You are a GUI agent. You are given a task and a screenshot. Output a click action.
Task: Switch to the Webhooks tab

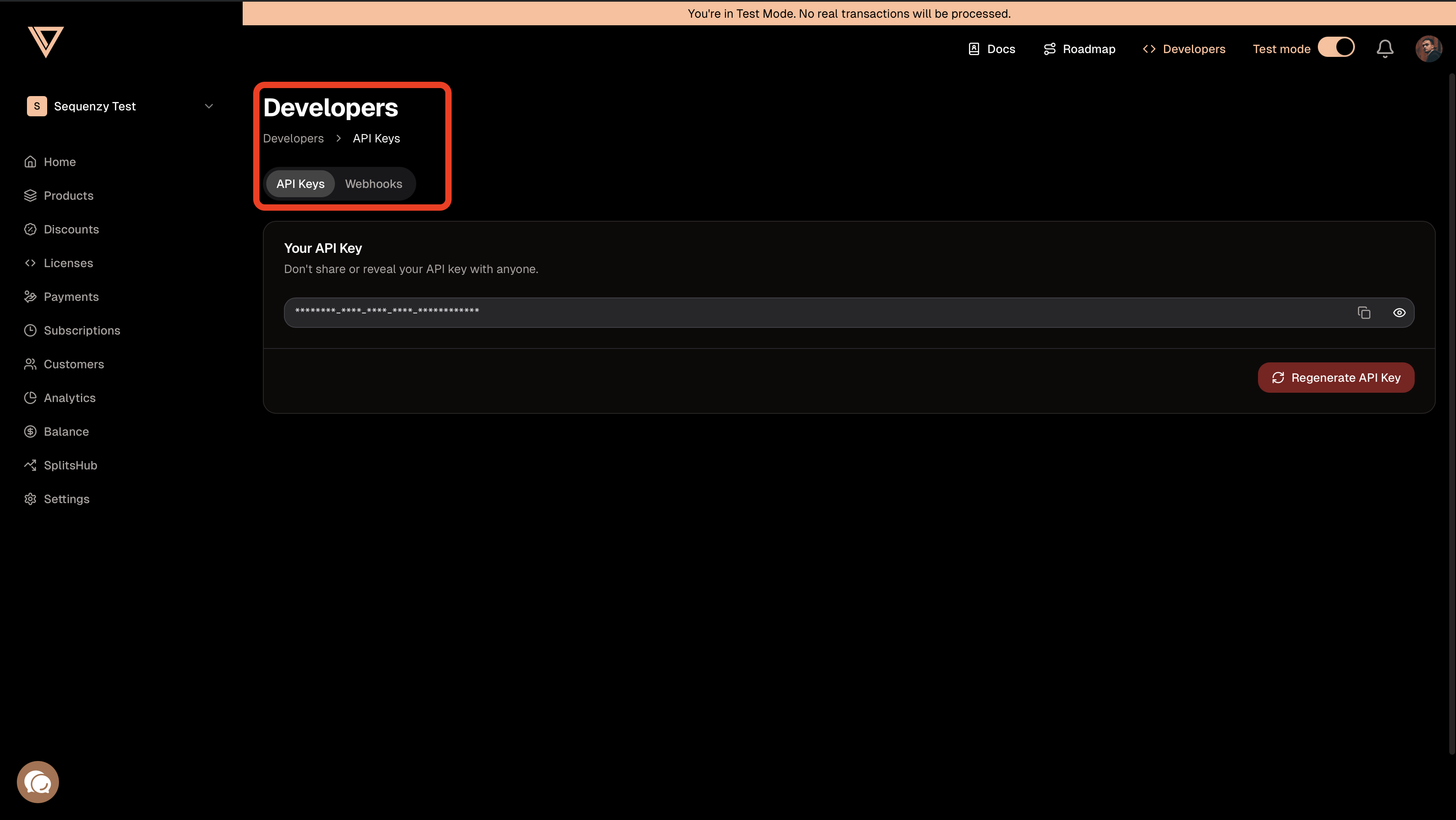pos(374,184)
